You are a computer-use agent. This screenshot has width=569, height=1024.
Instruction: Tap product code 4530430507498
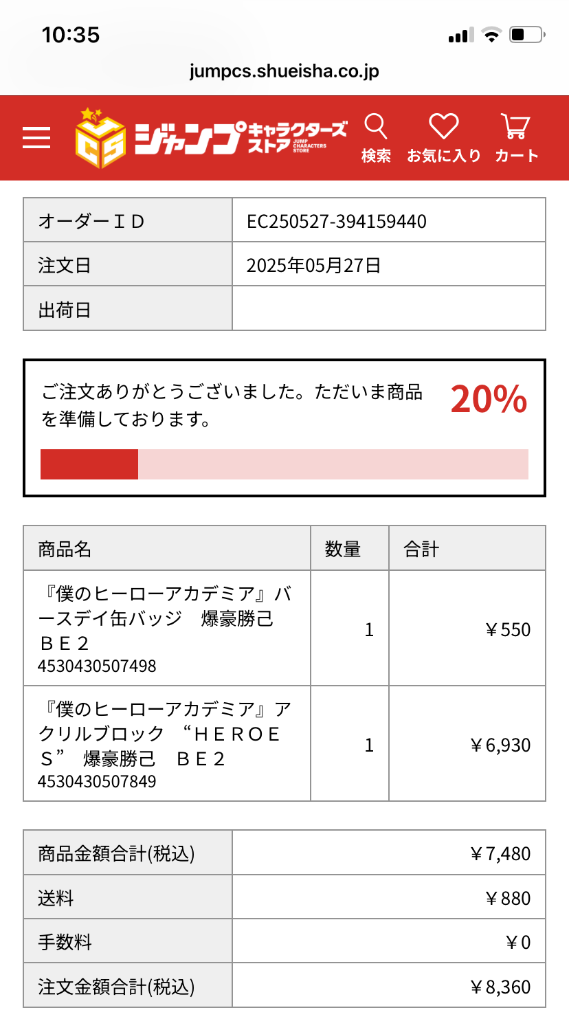pos(97,666)
